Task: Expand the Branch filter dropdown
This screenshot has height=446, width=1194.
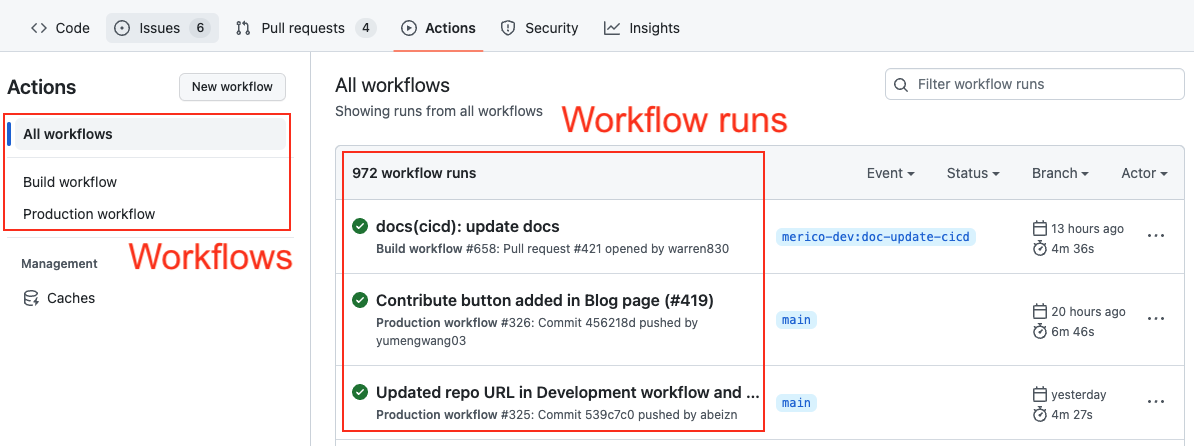Action: (1060, 173)
